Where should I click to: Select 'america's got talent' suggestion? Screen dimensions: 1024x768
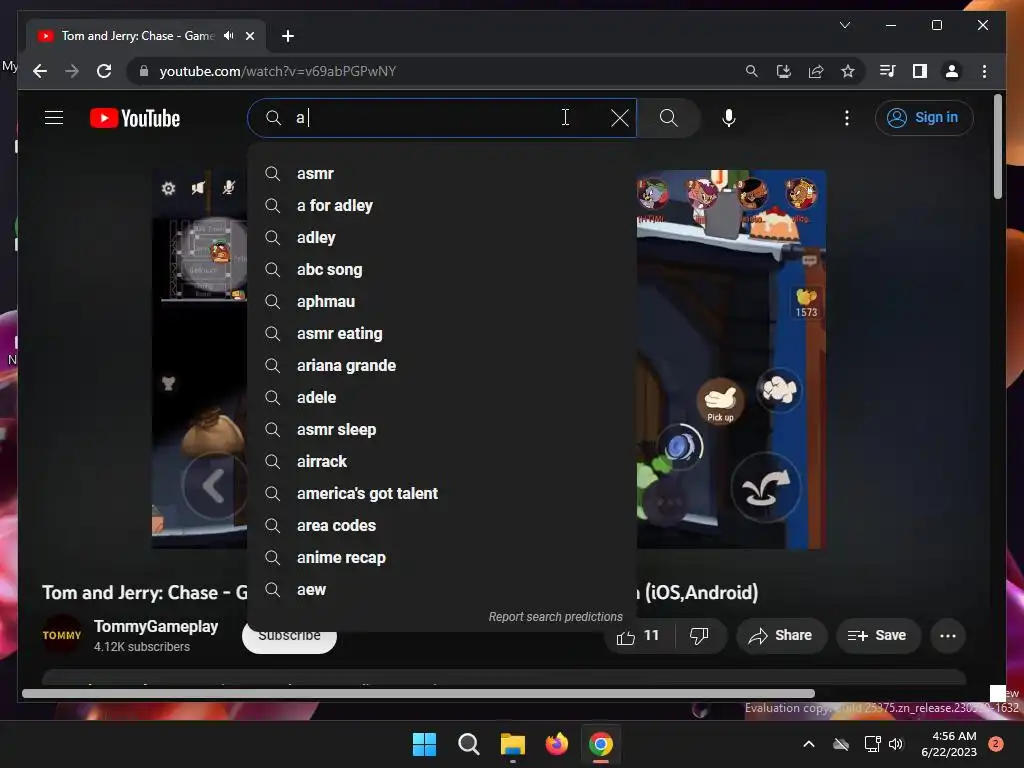coord(441,494)
